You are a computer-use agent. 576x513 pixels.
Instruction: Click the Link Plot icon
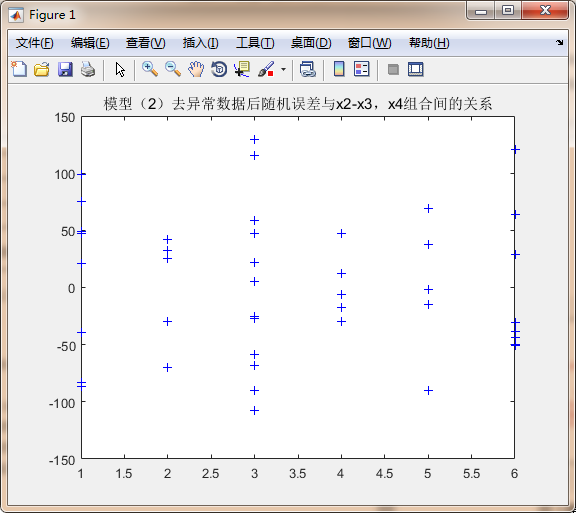307,69
